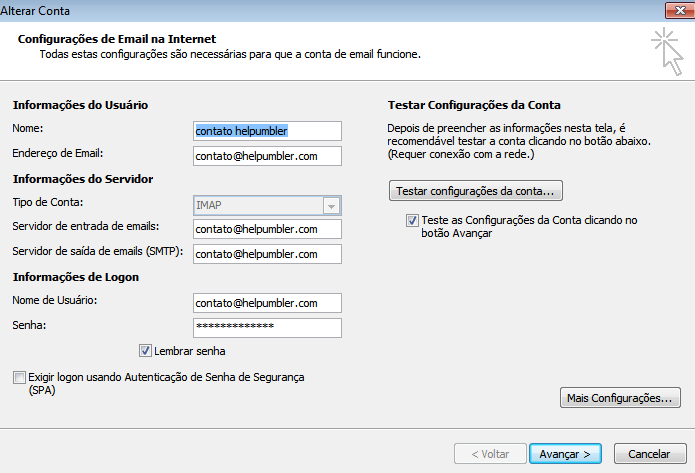This screenshot has width=695, height=473.
Task: Cancel the account change dialog
Action: pyautogui.click(x=649, y=453)
